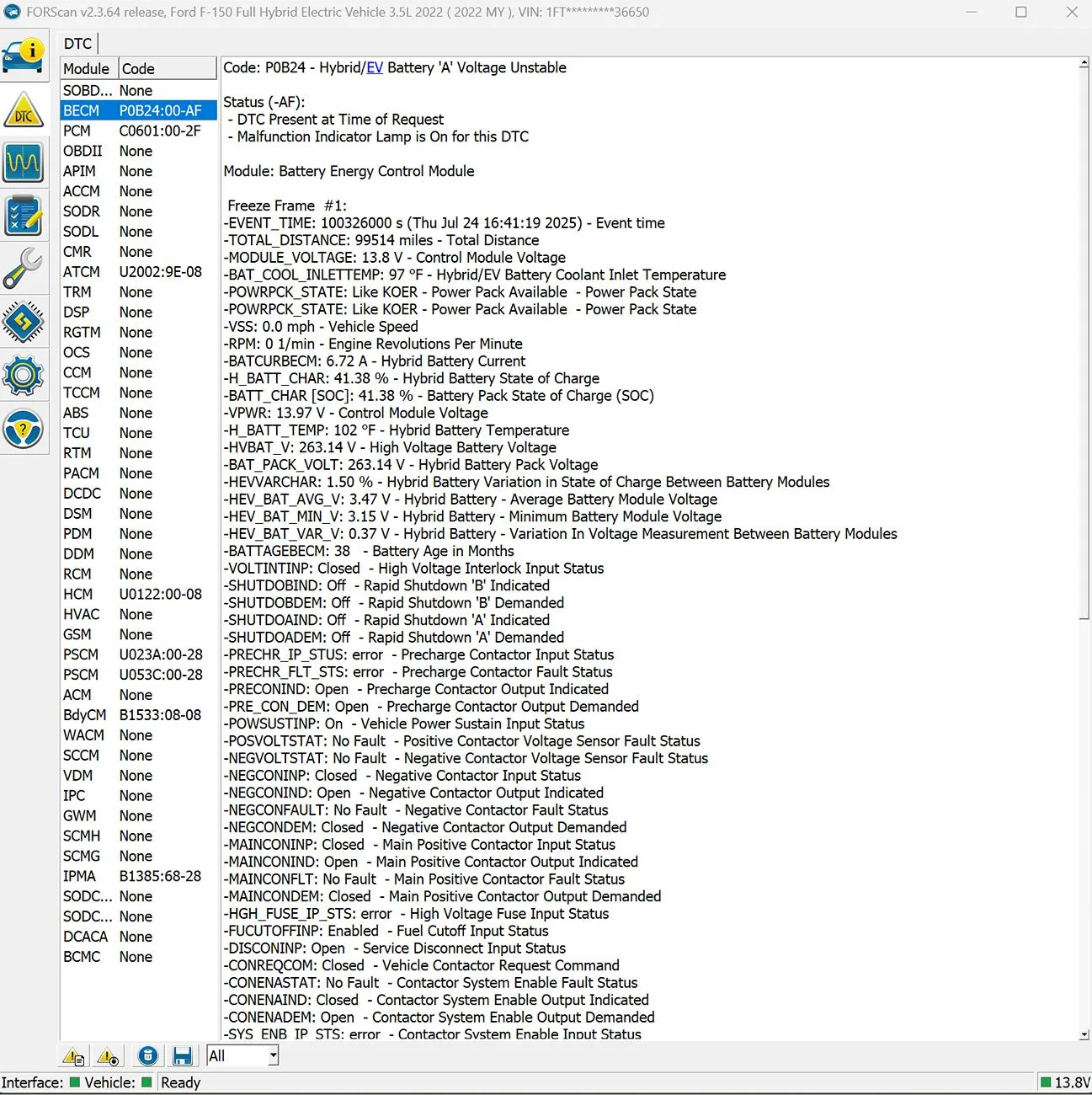This screenshot has width=1092, height=1095.
Task: Click the read DTC warning document icon
Action: click(73, 1056)
